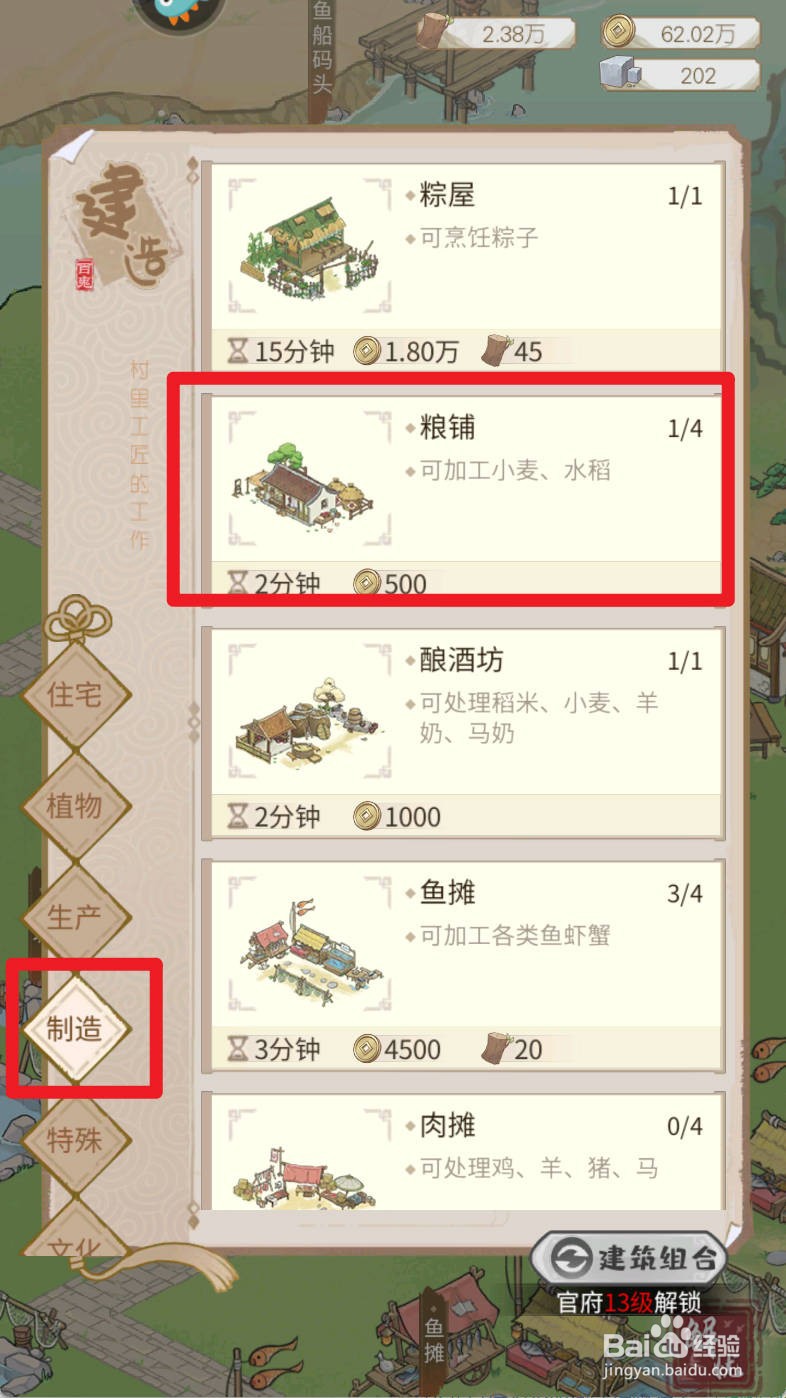
Task: Click the 粽屋 hourglass timer icon
Action: coord(239,351)
